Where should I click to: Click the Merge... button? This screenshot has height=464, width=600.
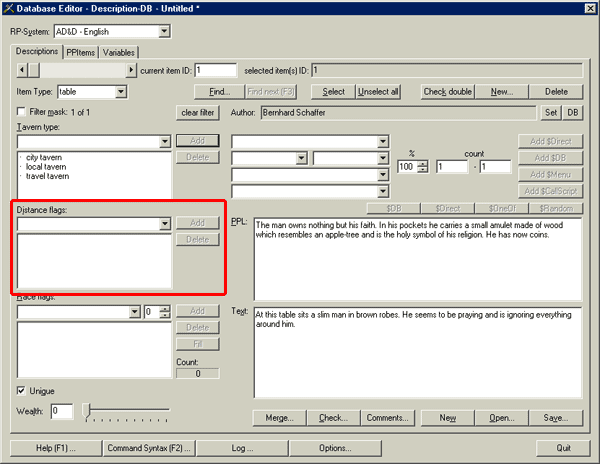[279, 418]
